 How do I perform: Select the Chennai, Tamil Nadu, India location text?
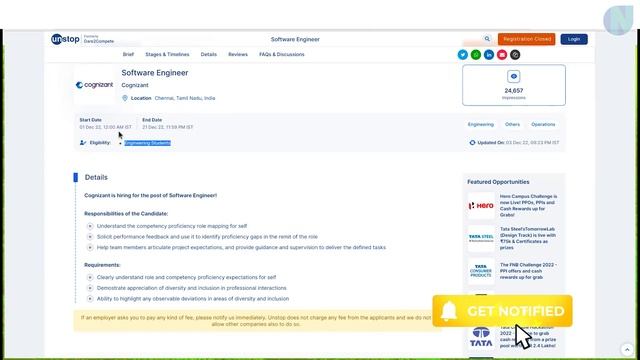[185, 98]
